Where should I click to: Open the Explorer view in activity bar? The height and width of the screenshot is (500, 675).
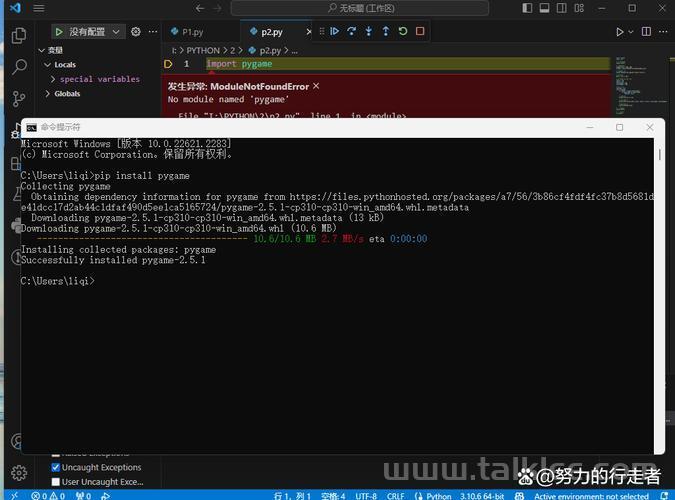pyautogui.click(x=19, y=35)
